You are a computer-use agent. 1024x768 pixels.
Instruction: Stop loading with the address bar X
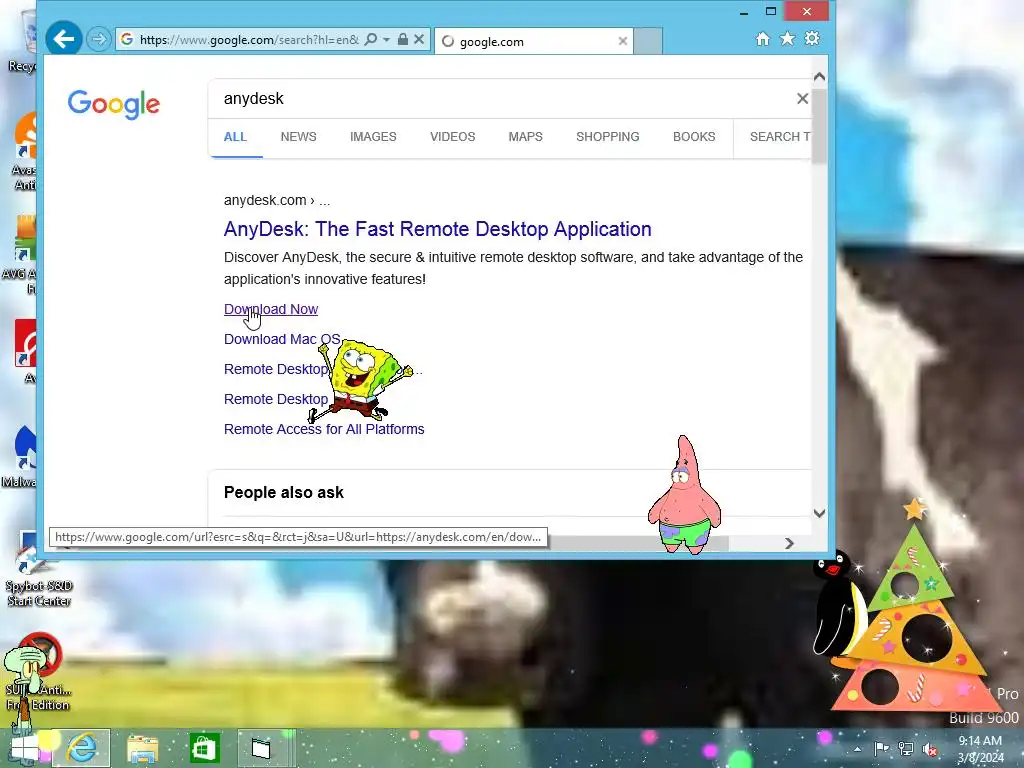(419, 40)
